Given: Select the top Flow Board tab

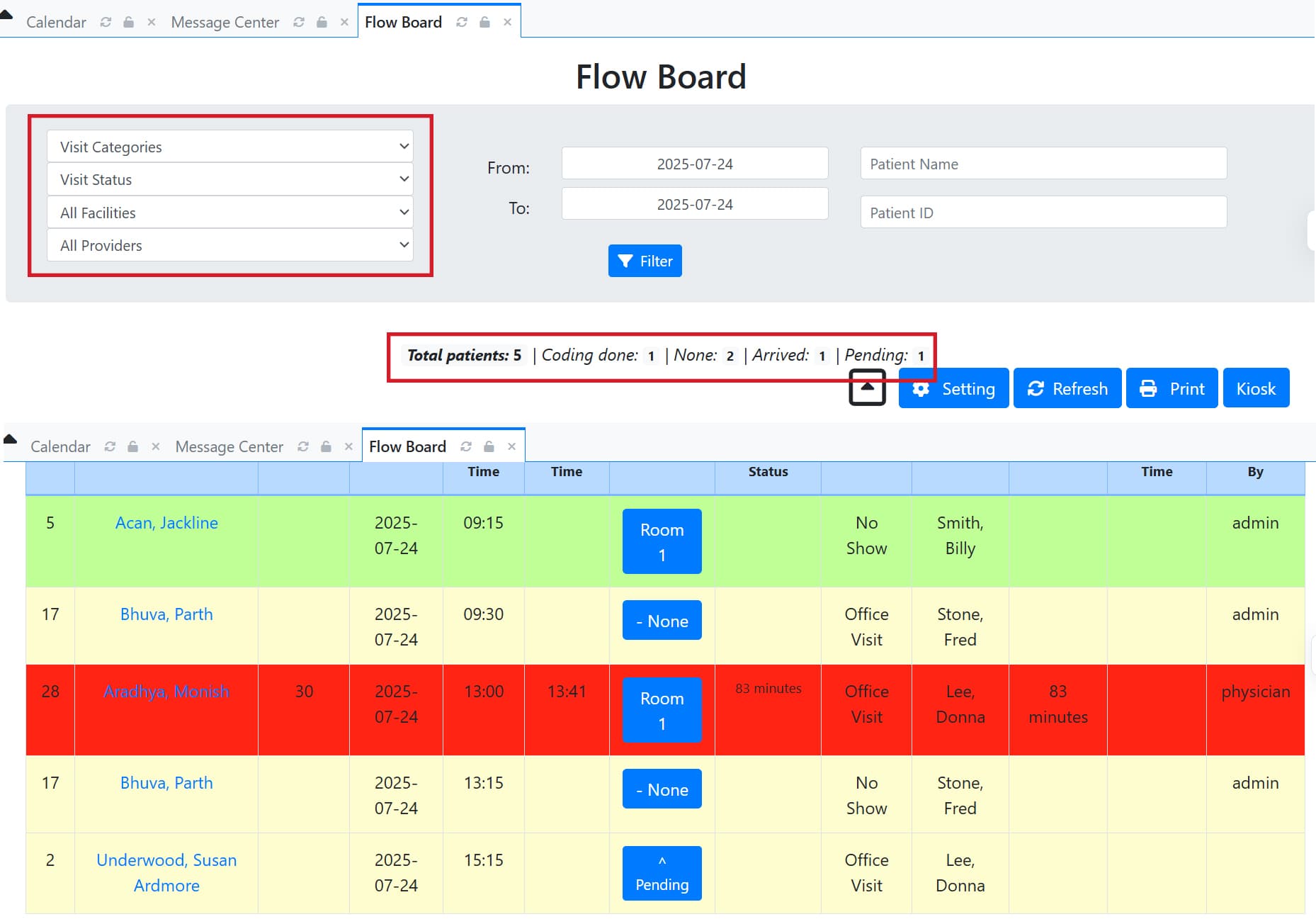Looking at the screenshot, I should click(x=403, y=22).
